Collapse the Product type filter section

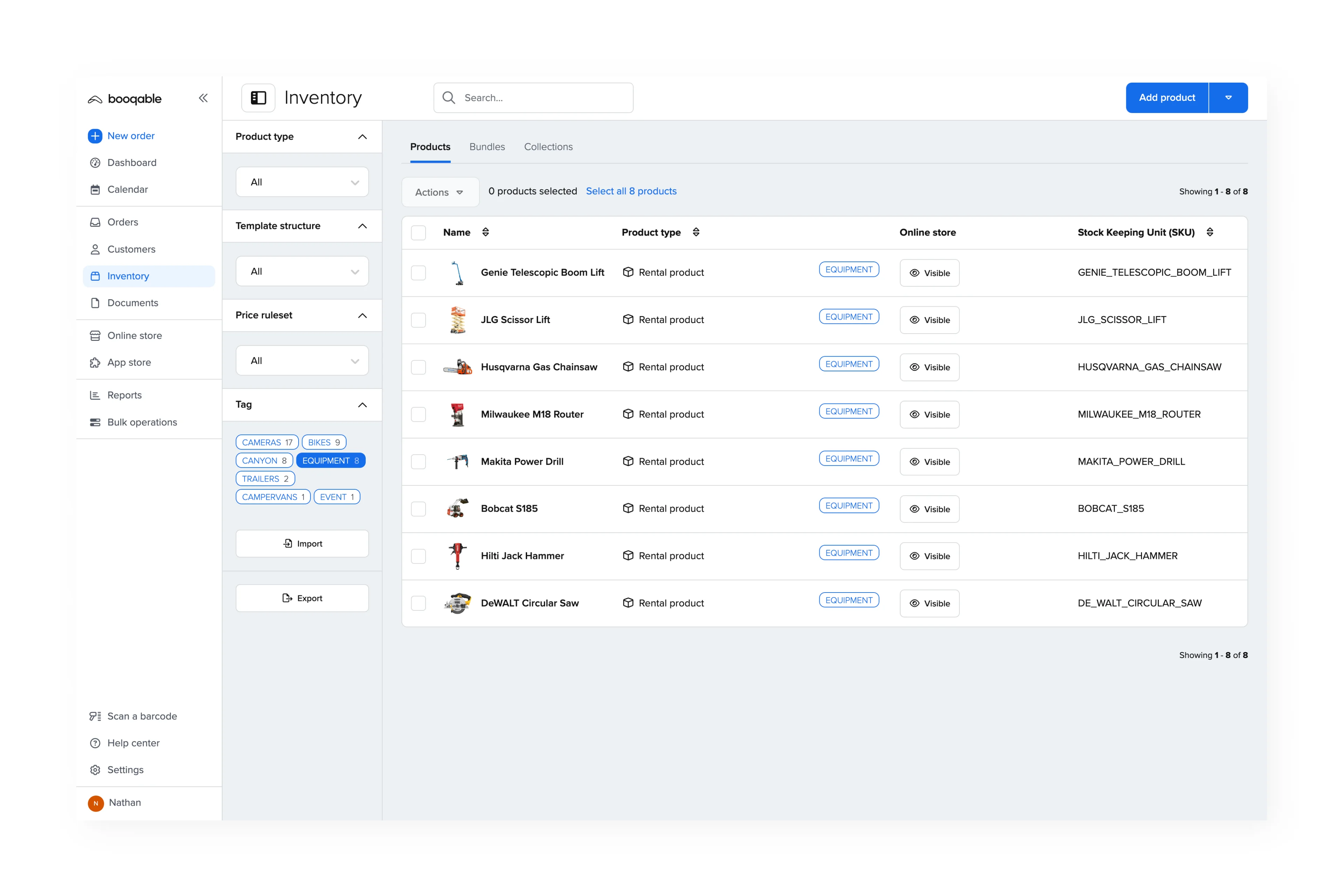click(362, 136)
